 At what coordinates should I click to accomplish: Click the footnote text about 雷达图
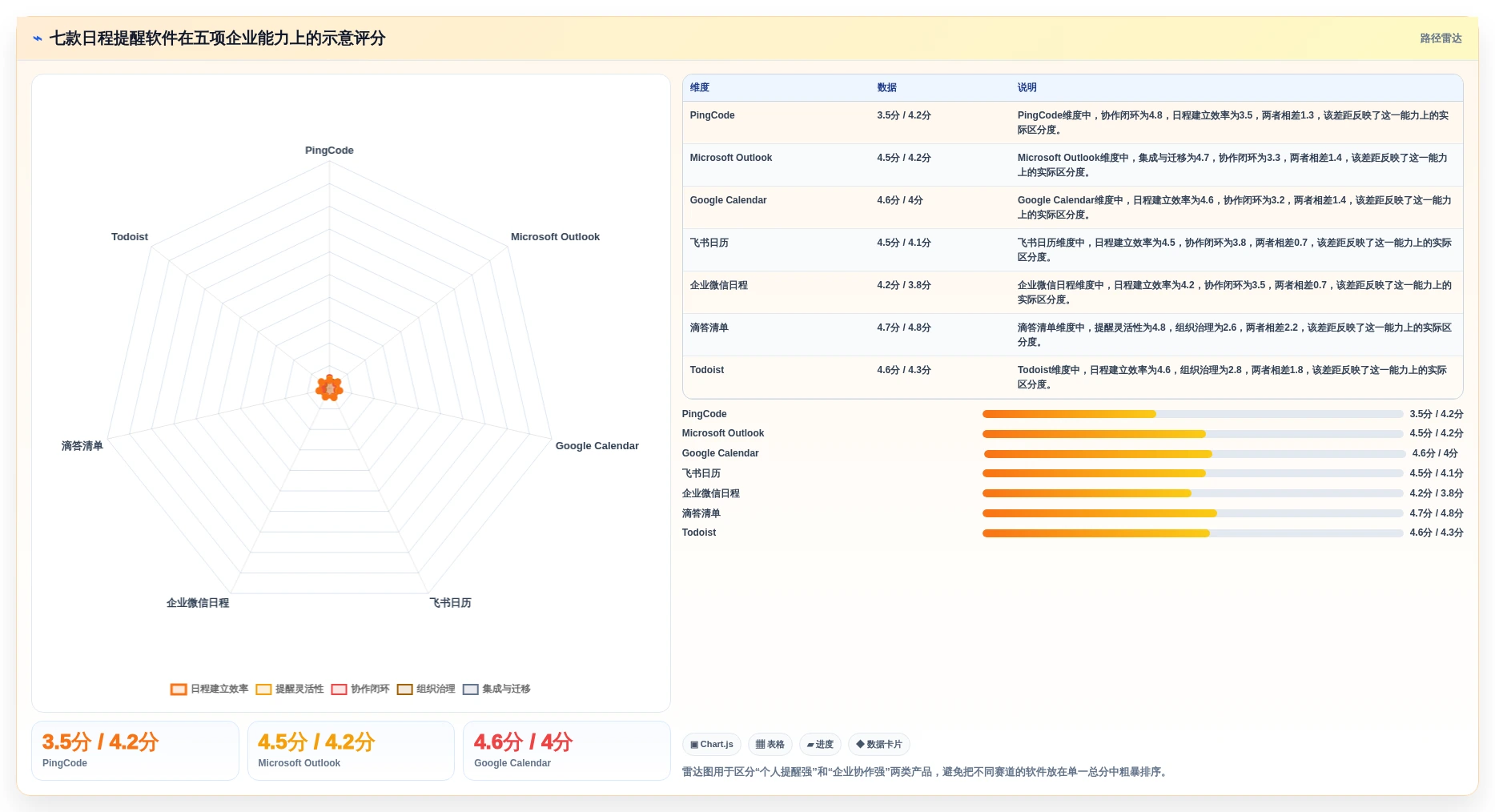pyautogui.click(x=926, y=772)
